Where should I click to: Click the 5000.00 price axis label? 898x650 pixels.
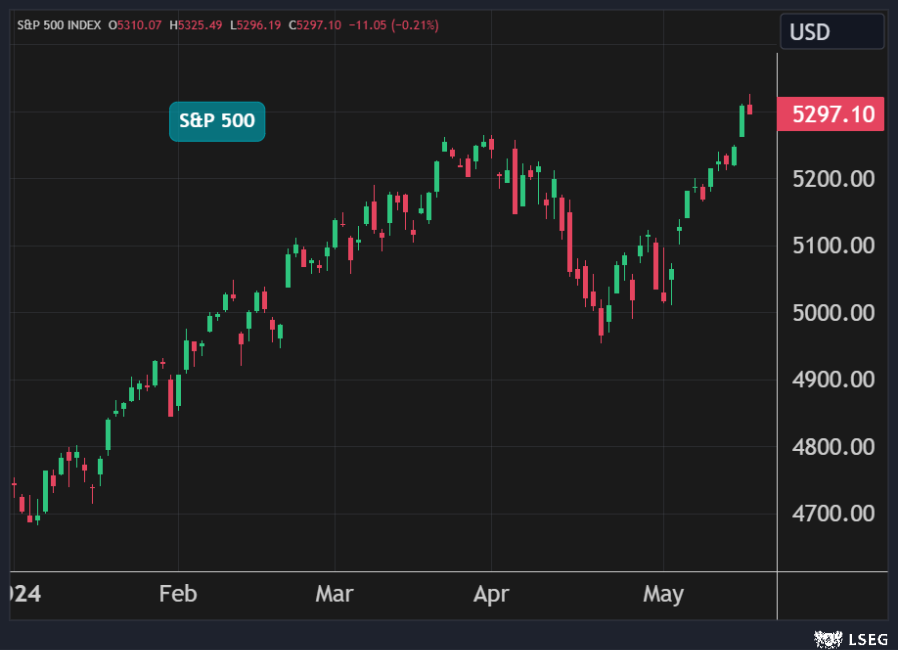[x=832, y=313]
